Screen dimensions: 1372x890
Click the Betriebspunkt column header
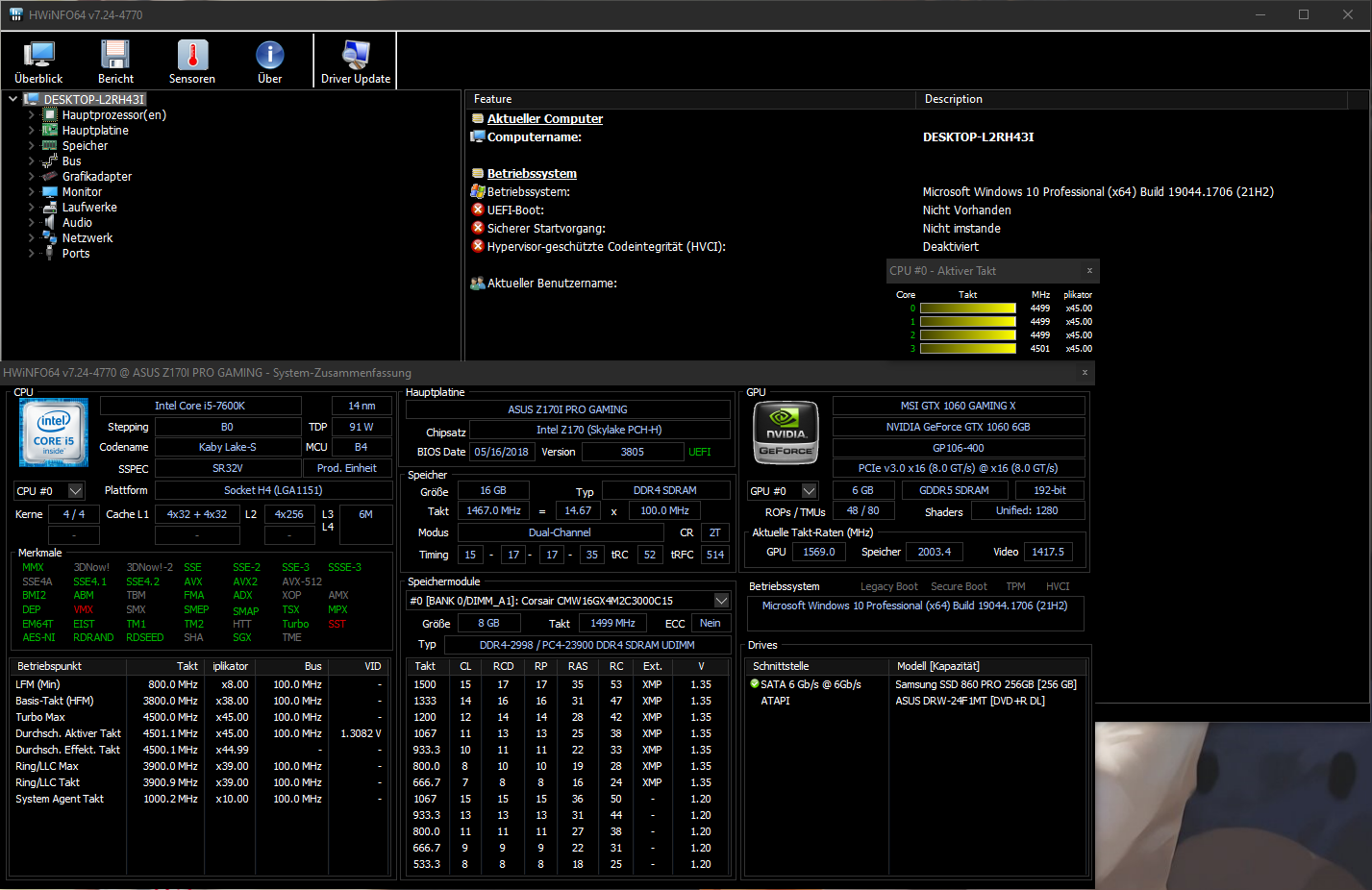pyautogui.click(x=67, y=666)
